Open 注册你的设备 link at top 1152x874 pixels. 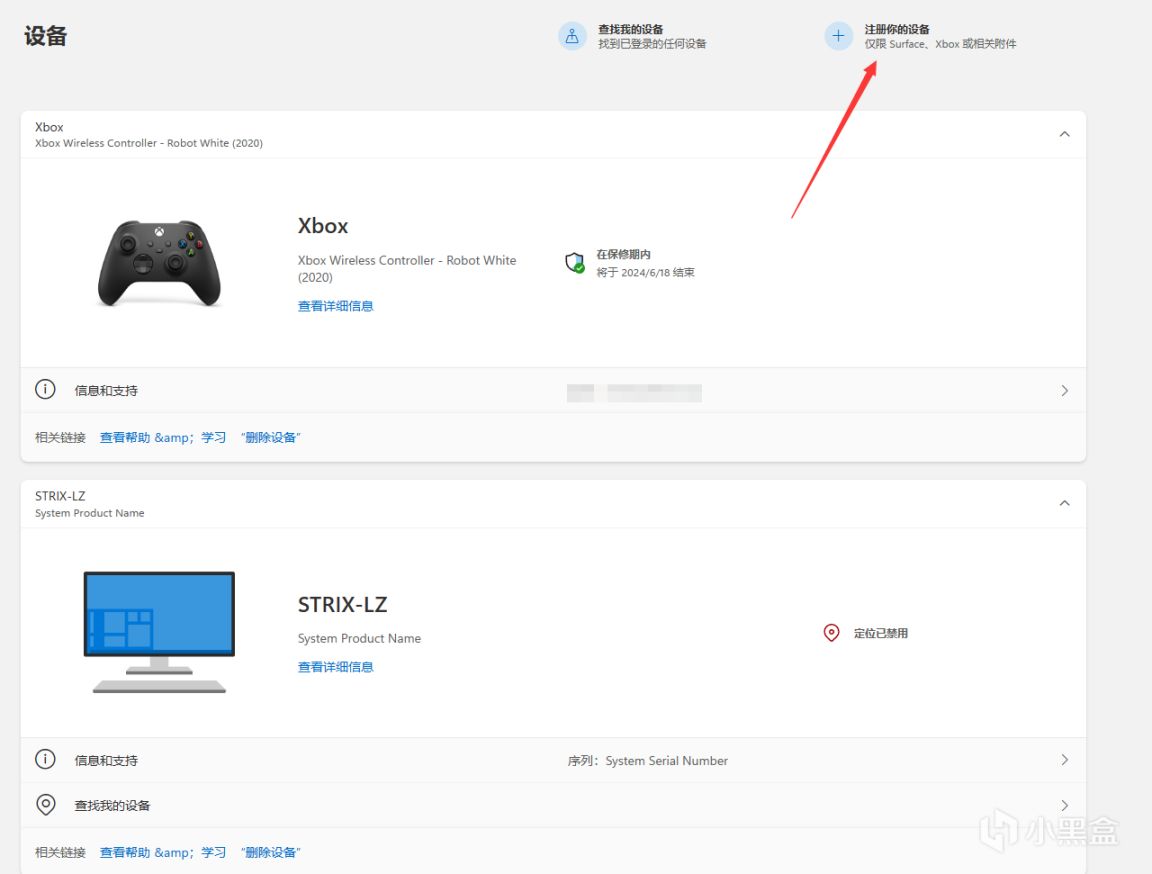tap(897, 29)
